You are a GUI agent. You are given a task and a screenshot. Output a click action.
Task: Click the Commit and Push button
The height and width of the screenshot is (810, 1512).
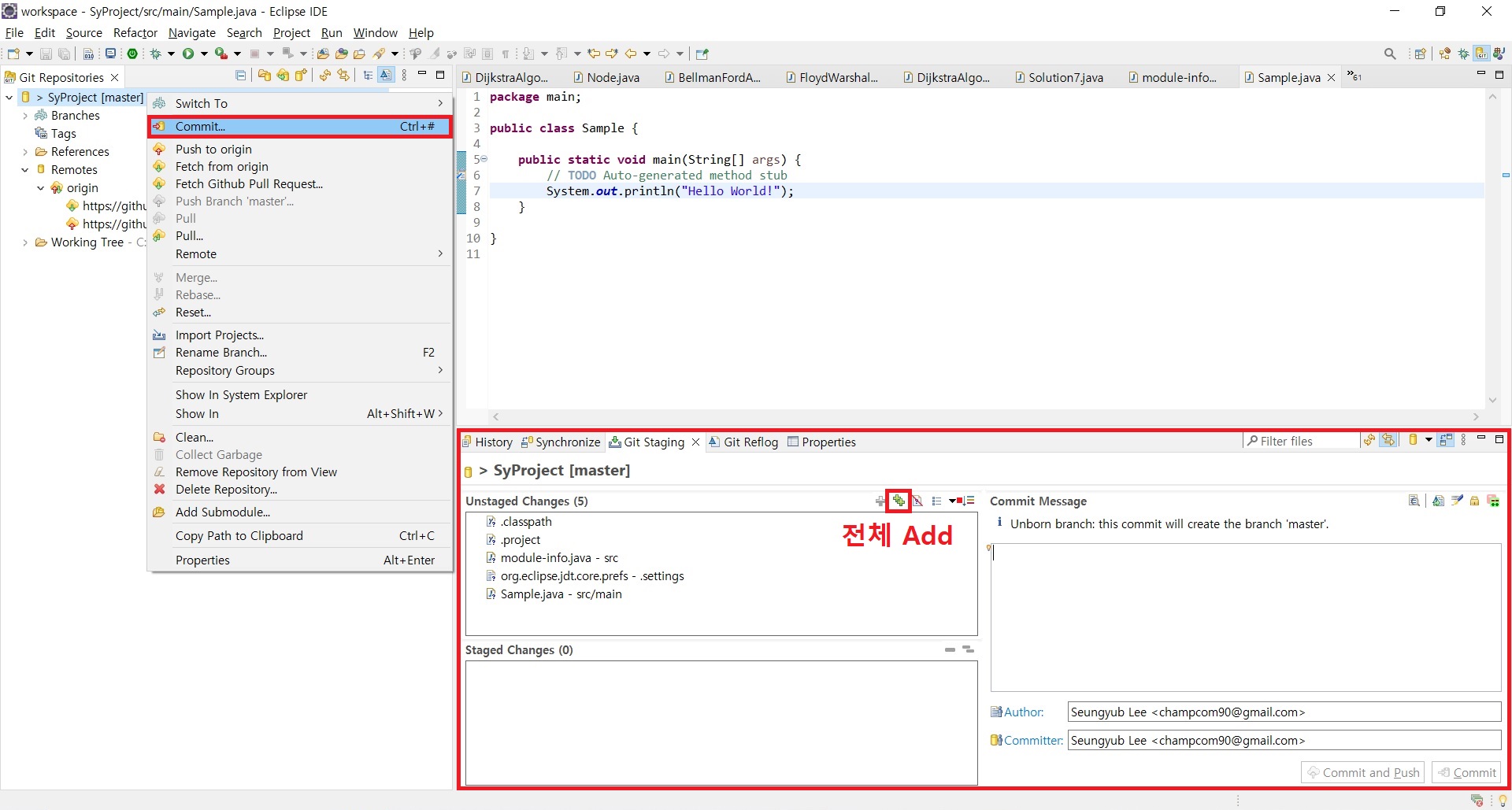coord(1362,772)
